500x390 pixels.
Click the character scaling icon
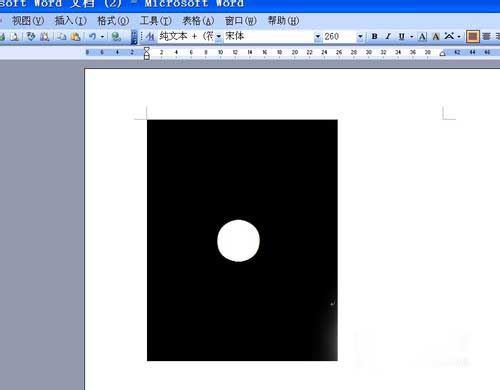point(449,36)
